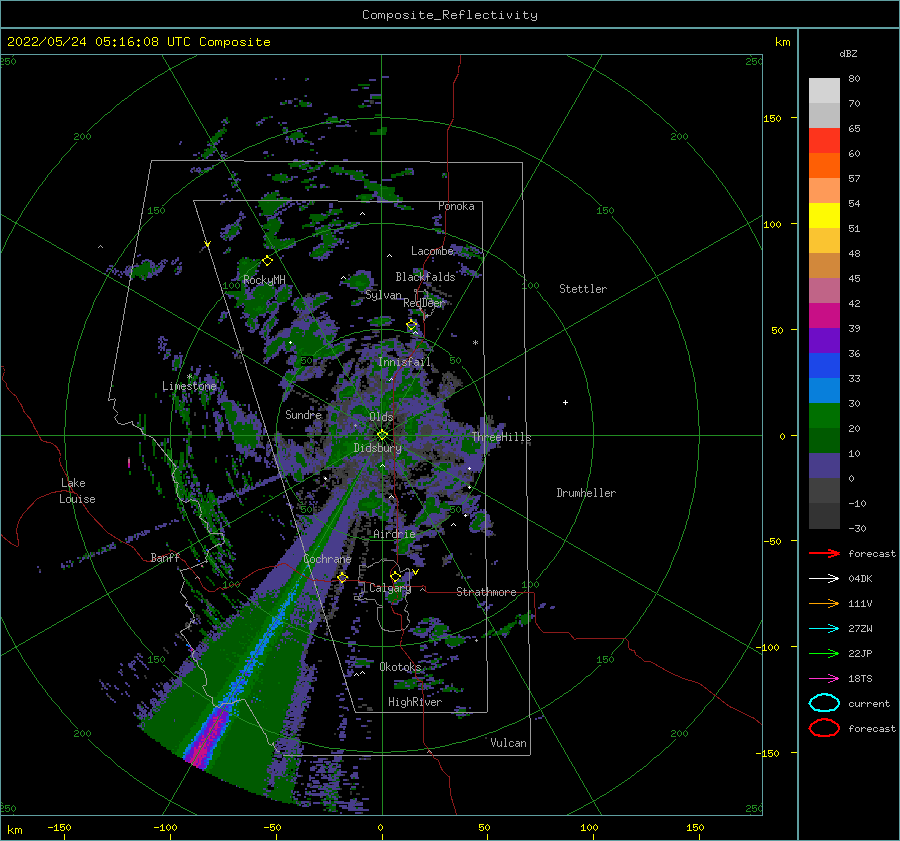Click the Okotoks label
Viewport: 900px width, 841px height.
400,667
